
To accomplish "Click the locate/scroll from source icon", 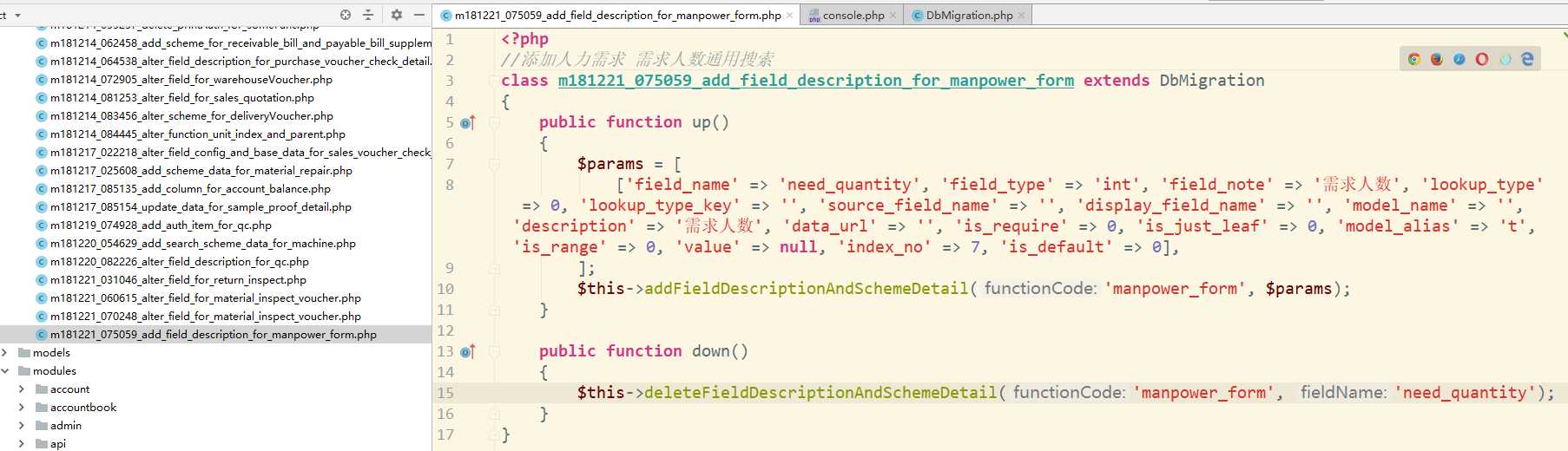I will pos(346,15).
